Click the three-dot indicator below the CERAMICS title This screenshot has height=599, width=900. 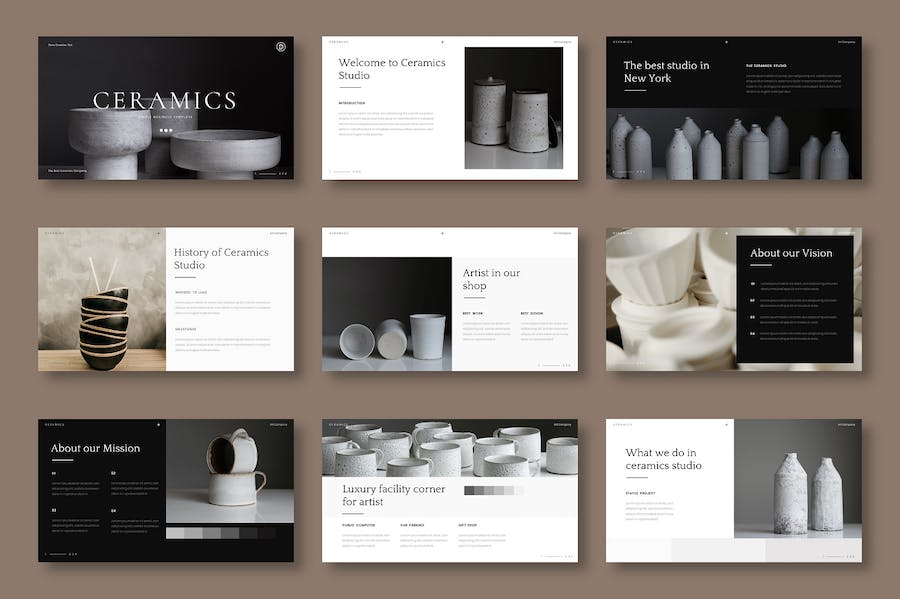166,130
